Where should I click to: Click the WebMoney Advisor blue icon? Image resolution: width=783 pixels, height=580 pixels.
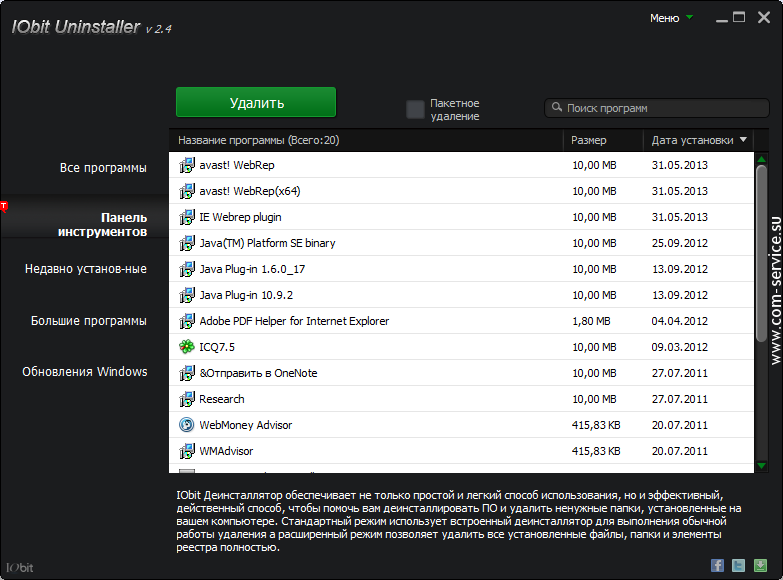coord(187,425)
